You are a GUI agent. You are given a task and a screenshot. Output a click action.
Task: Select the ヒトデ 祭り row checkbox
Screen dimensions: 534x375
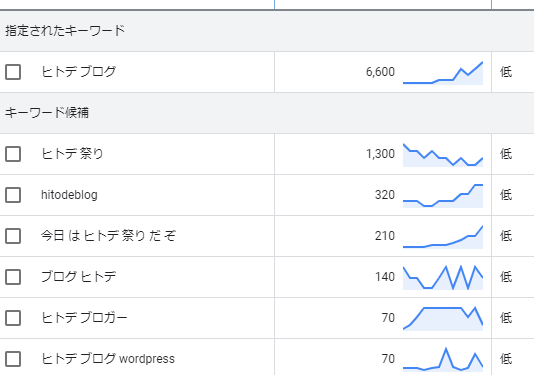[13, 154]
